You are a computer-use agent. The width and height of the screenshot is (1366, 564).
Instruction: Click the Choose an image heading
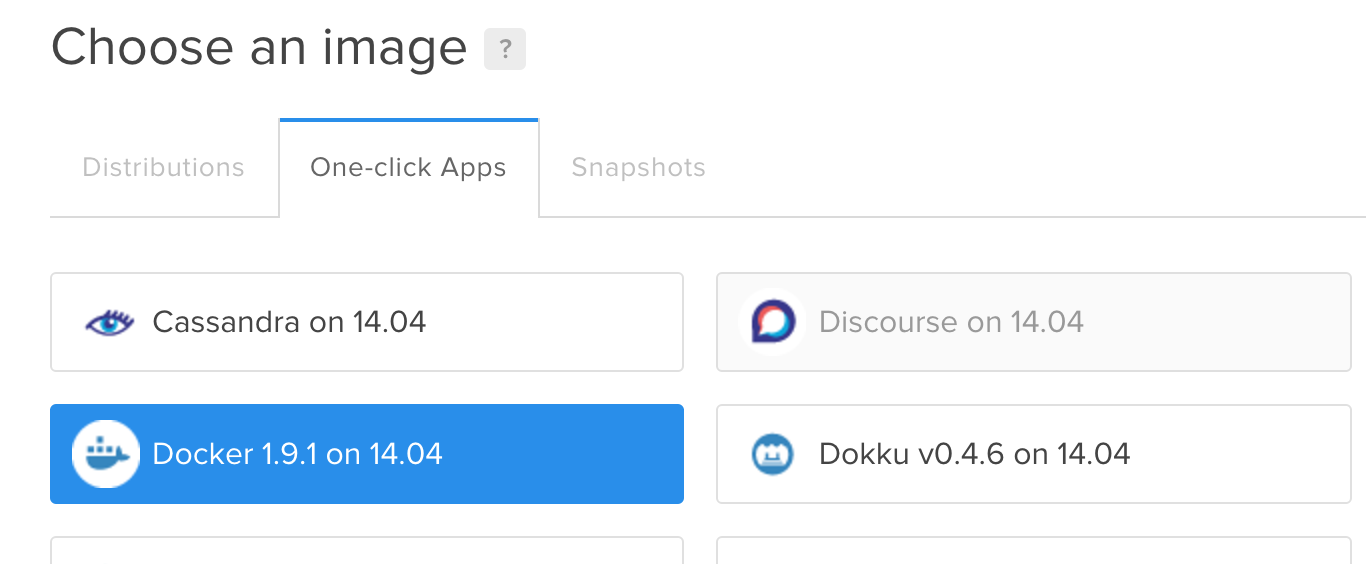259,47
